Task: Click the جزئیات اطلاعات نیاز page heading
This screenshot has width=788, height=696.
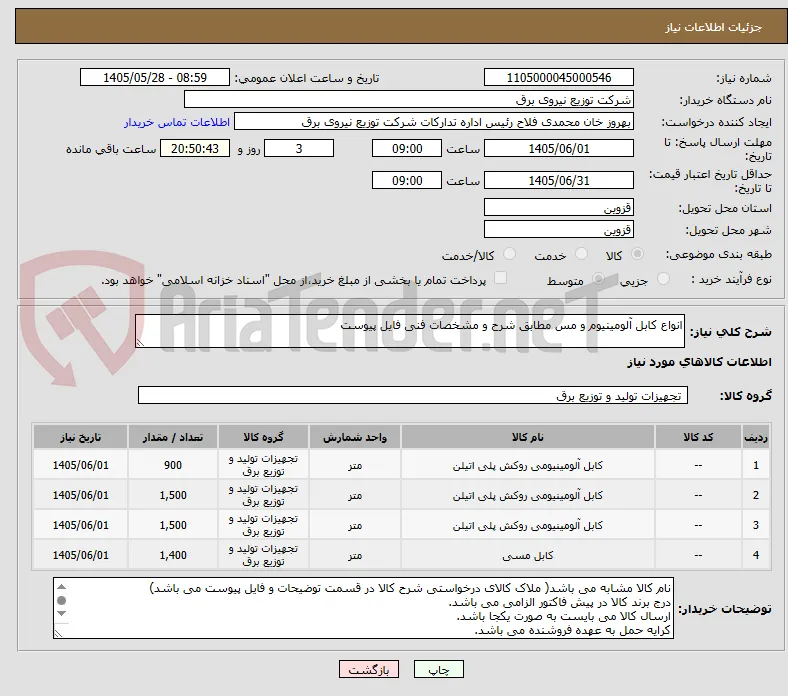Action: point(714,27)
